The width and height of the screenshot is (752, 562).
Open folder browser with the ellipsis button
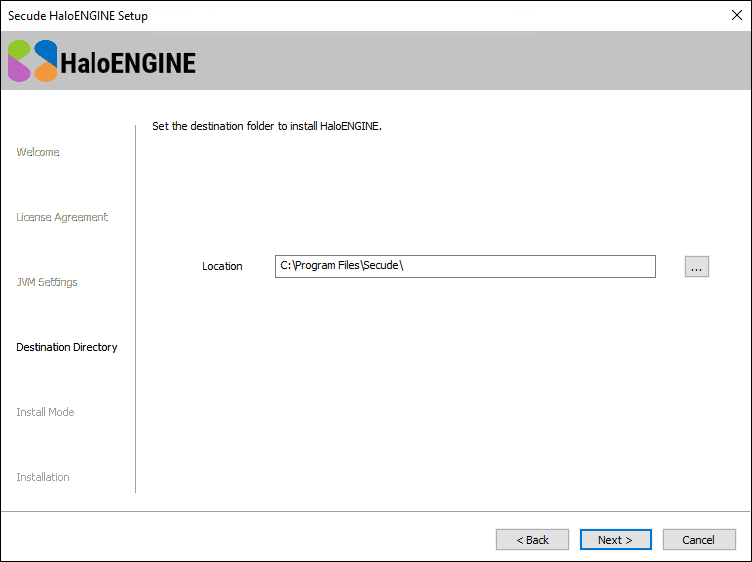[x=697, y=266]
